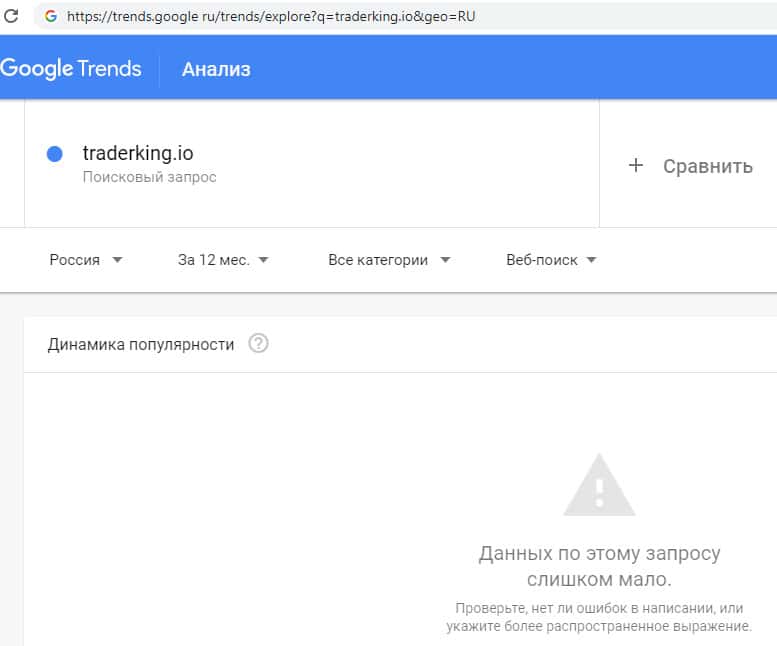
Task: Open the help icon near Динамика популярности
Action: click(258, 344)
